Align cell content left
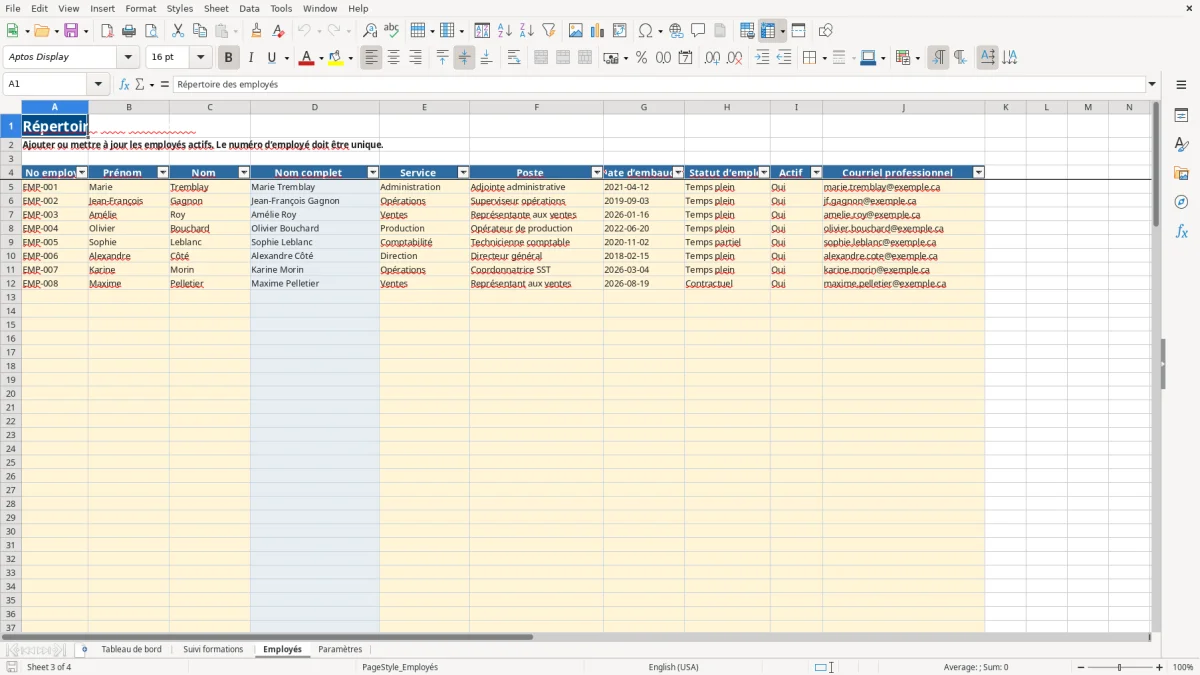 372,58
